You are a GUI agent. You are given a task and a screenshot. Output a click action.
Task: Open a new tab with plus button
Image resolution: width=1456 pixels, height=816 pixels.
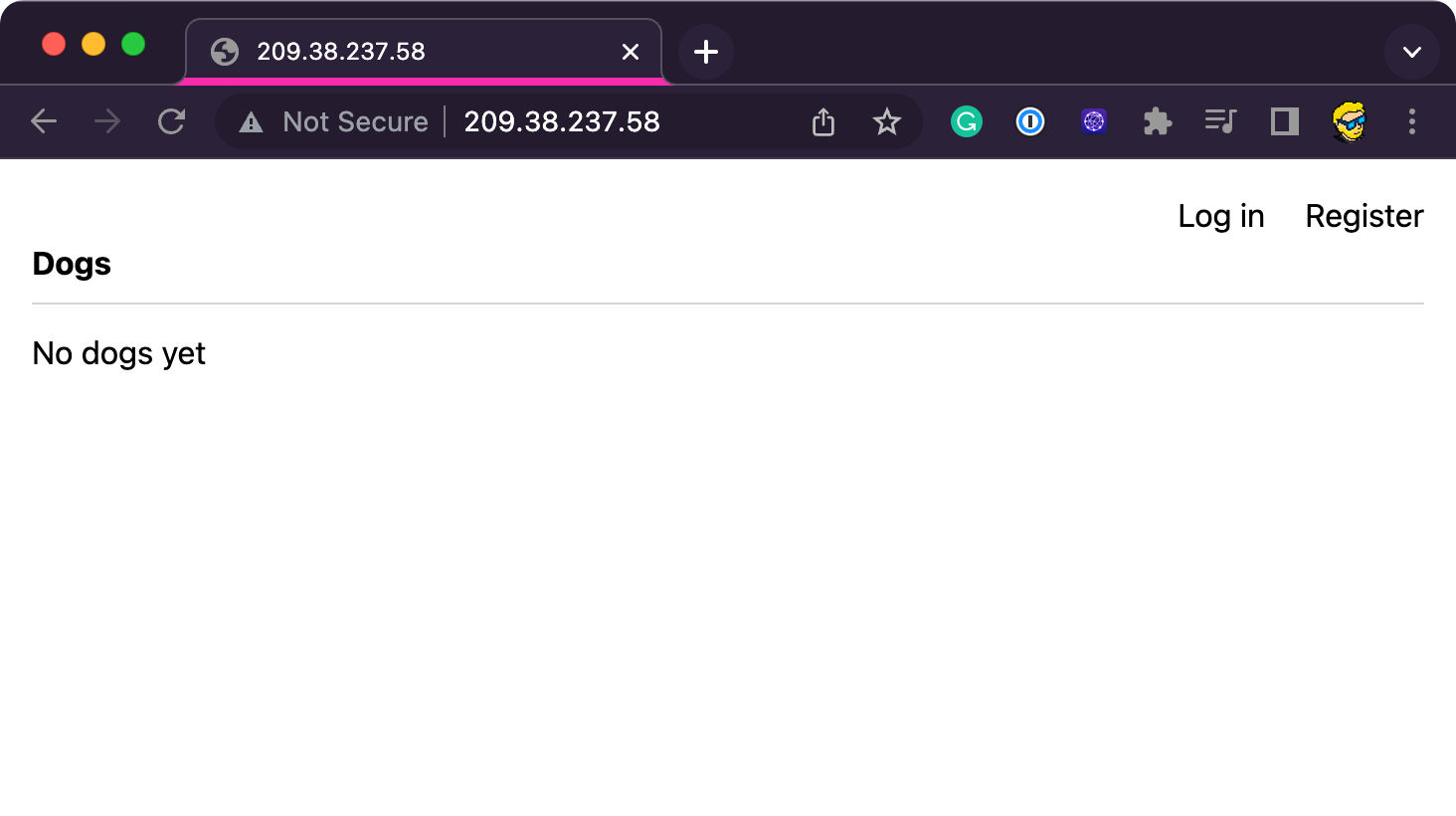tap(706, 52)
